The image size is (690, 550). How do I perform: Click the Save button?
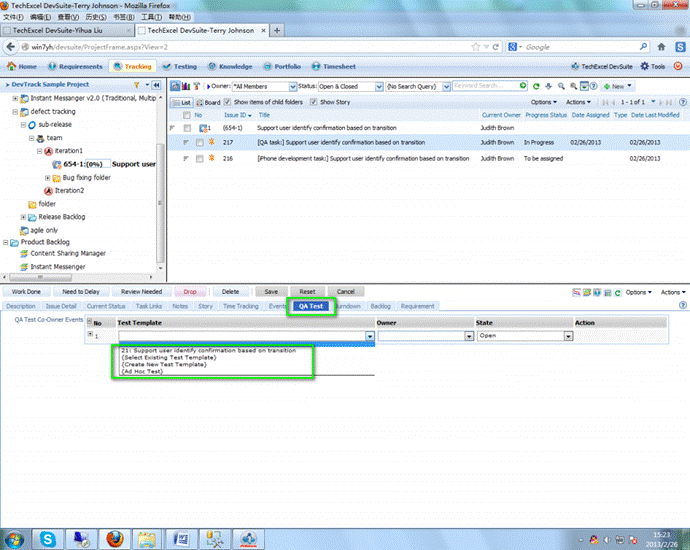pos(271,292)
